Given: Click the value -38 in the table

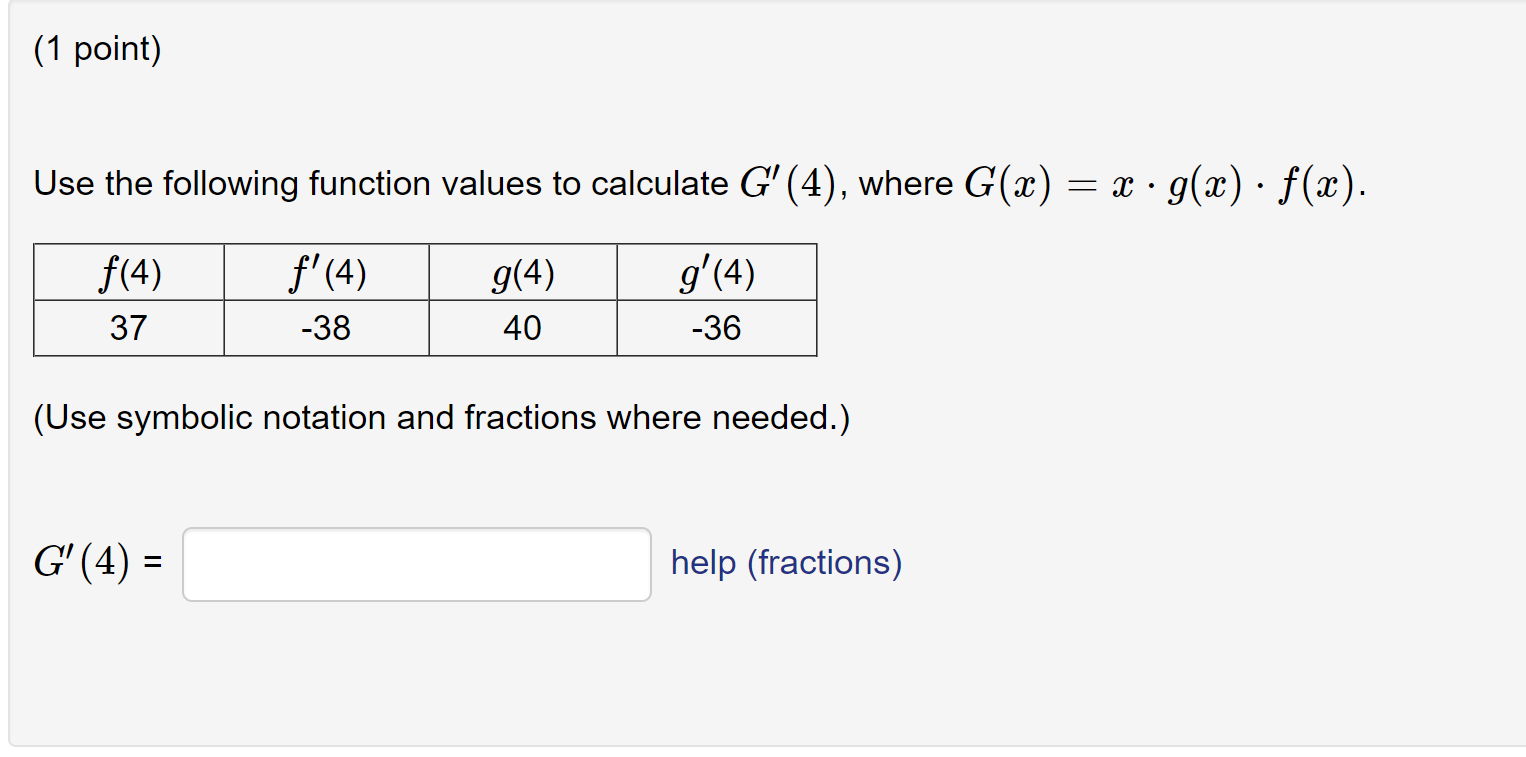Looking at the screenshot, I should [x=324, y=328].
